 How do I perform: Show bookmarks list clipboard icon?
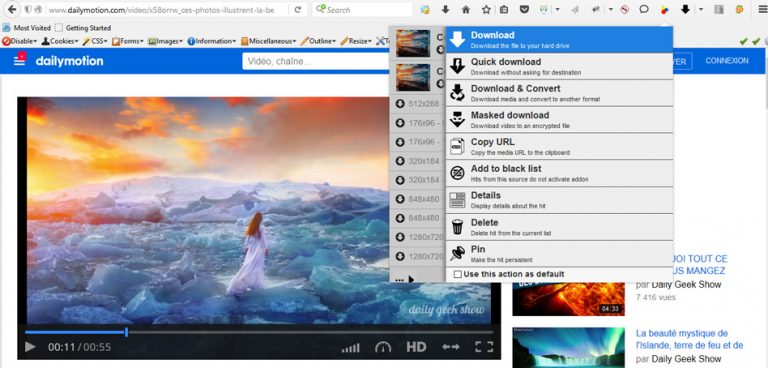(504, 9)
